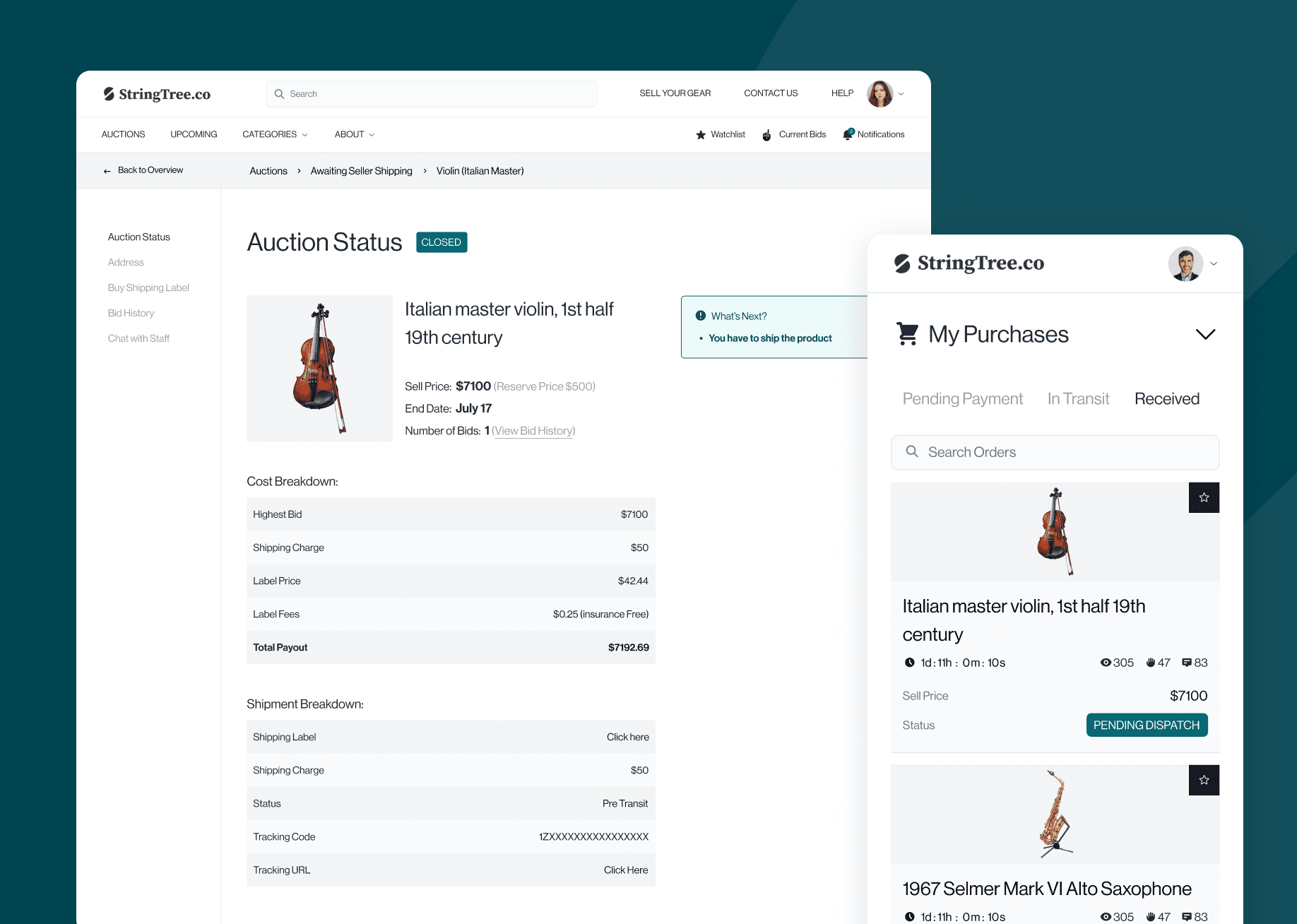Screen dimensions: 1297x924
Task: Open Current Bids hand icon
Action: [766, 135]
